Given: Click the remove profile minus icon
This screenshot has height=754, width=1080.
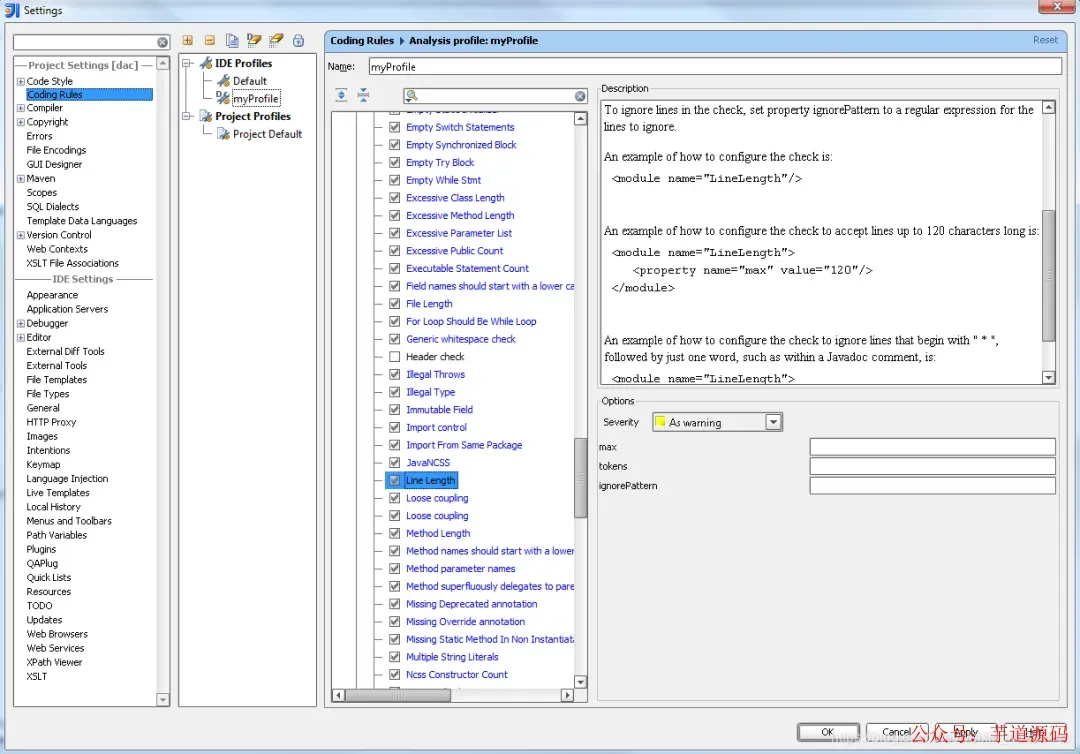Looking at the screenshot, I should [x=209, y=41].
